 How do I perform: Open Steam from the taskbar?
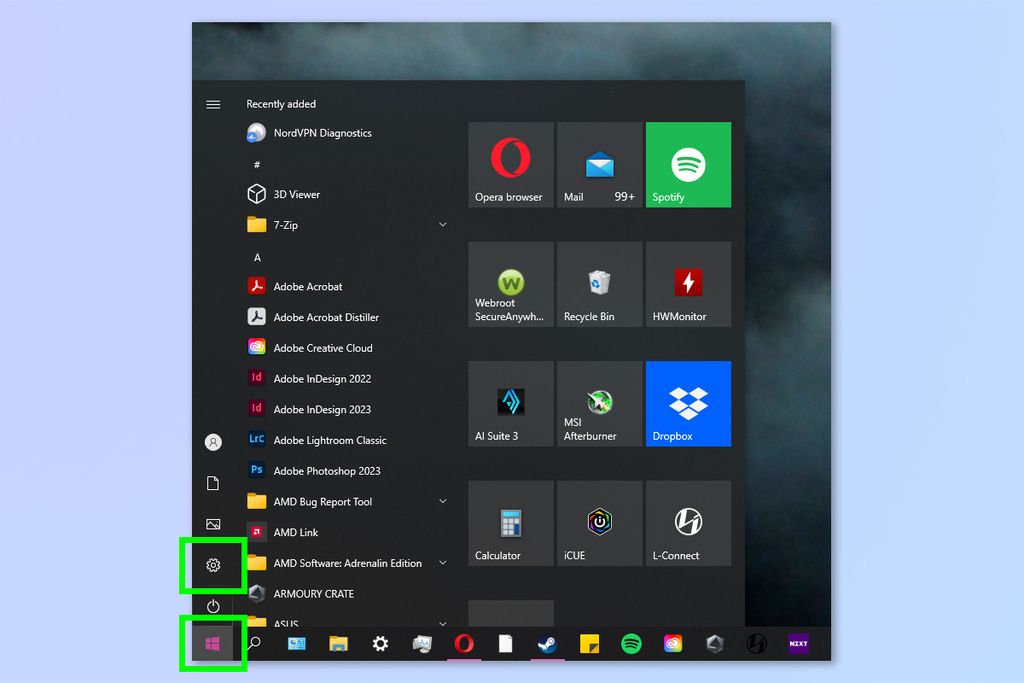(547, 644)
